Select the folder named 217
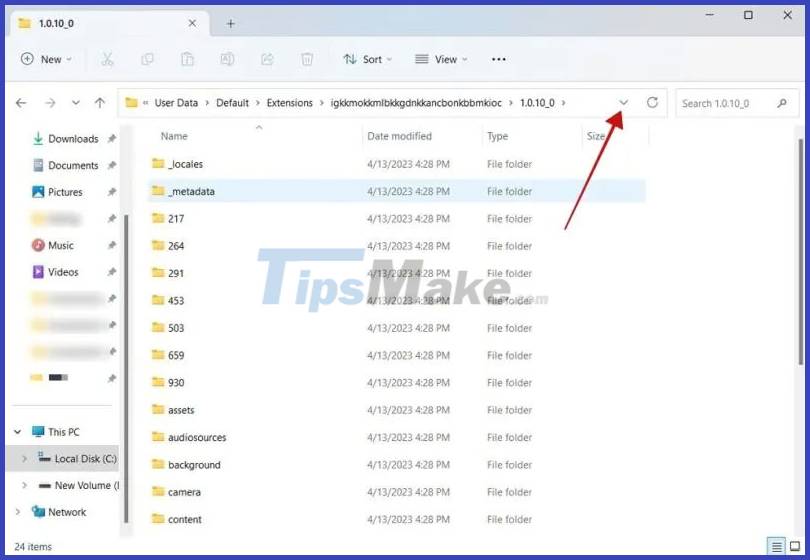Image resolution: width=810 pixels, height=560 pixels. tap(397, 219)
